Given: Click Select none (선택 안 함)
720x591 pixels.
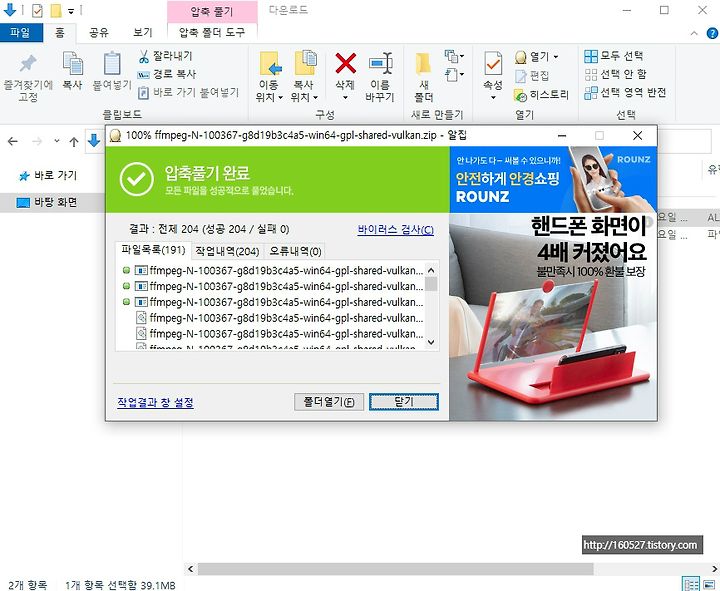Looking at the screenshot, I should click(x=615, y=74).
